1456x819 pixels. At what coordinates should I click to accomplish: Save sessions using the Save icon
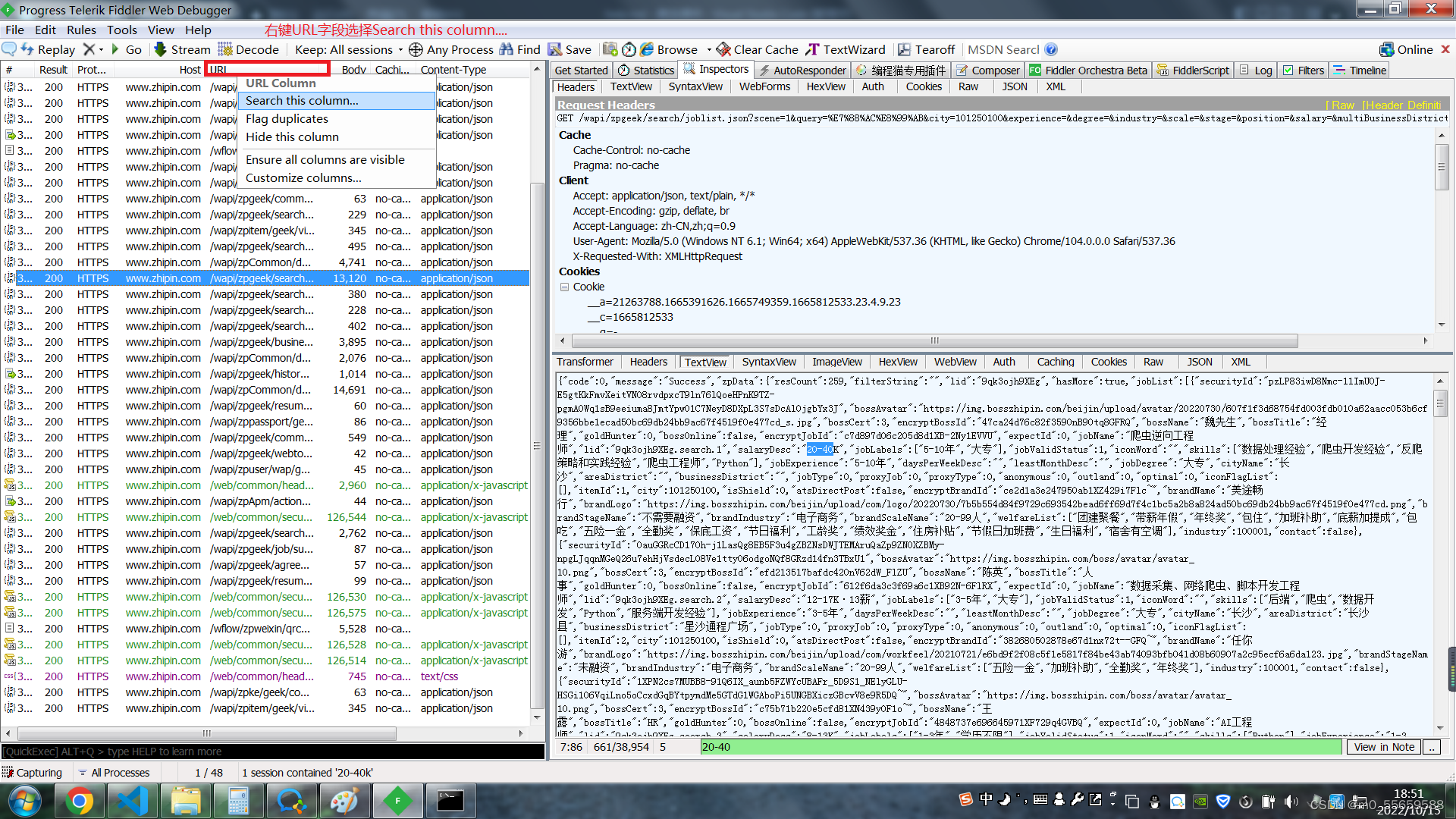point(555,49)
